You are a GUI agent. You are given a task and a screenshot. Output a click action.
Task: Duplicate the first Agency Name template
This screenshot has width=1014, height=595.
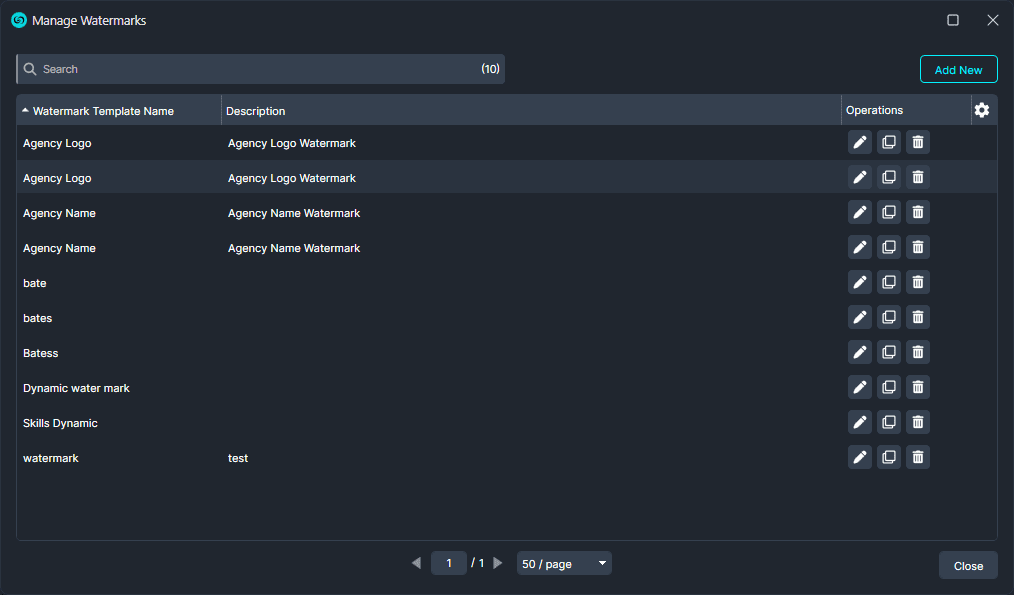point(888,212)
